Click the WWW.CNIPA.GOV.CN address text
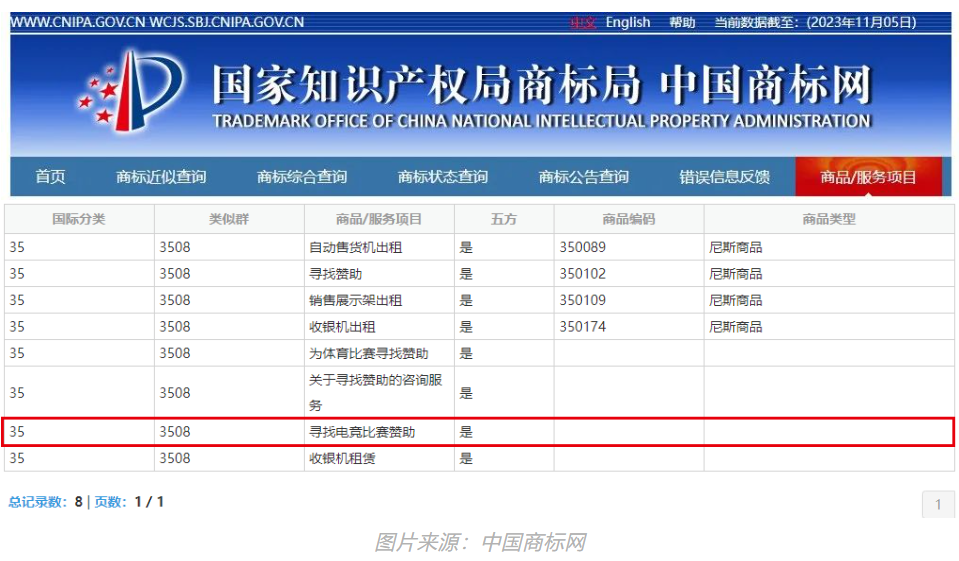 tap(78, 22)
